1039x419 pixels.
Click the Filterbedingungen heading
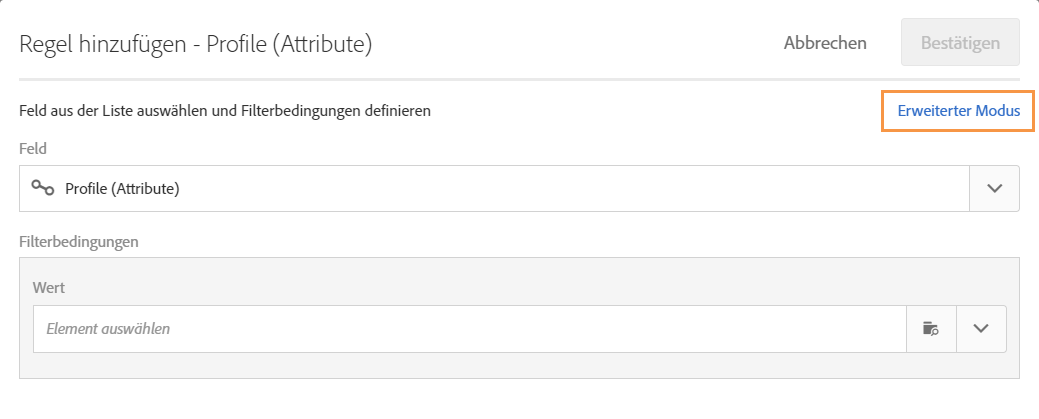tap(78, 241)
